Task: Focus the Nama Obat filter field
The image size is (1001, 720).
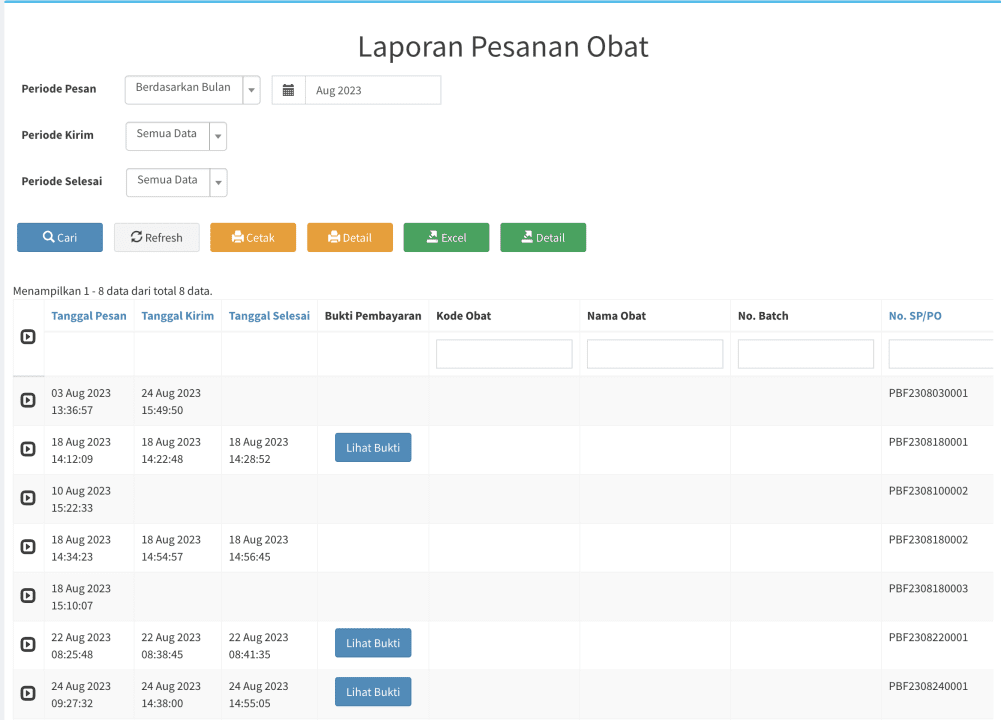Action: coord(655,354)
